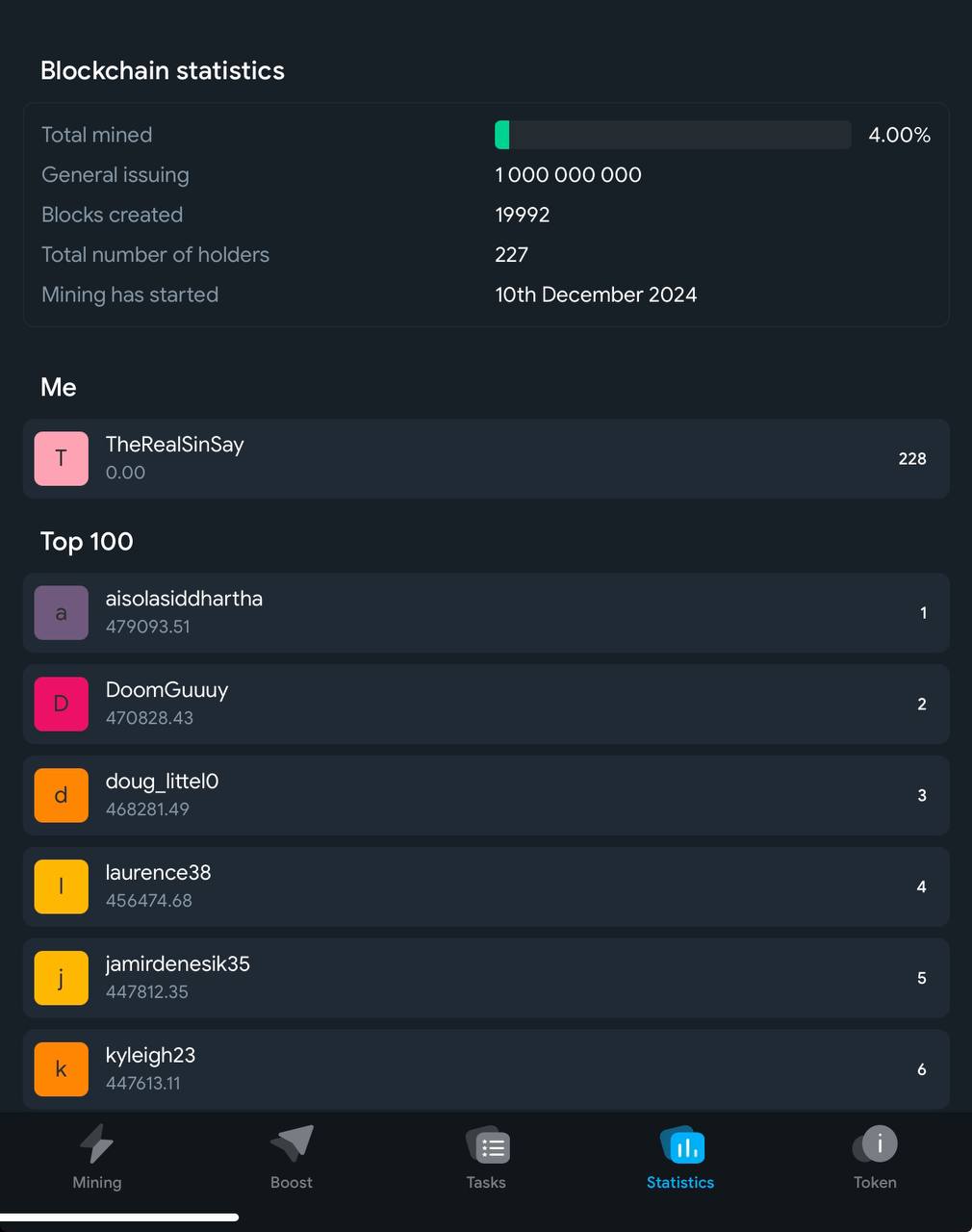The height and width of the screenshot is (1232, 972).
Task: Click DoomGuuuy's magenta D avatar
Action: click(x=62, y=705)
